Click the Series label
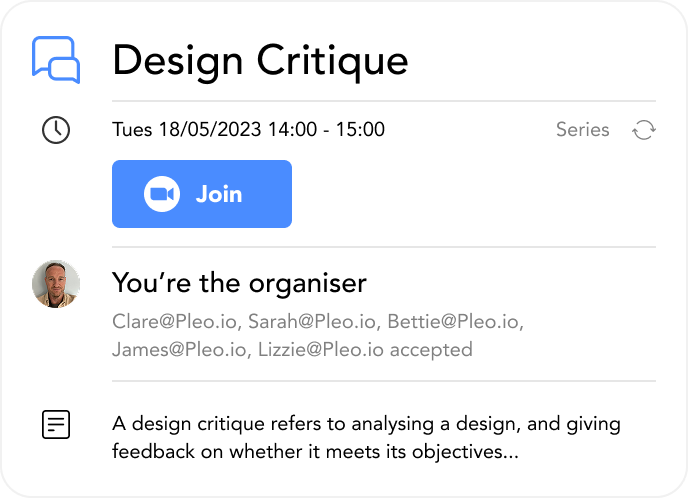The image size is (688, 498). (582, 130)
